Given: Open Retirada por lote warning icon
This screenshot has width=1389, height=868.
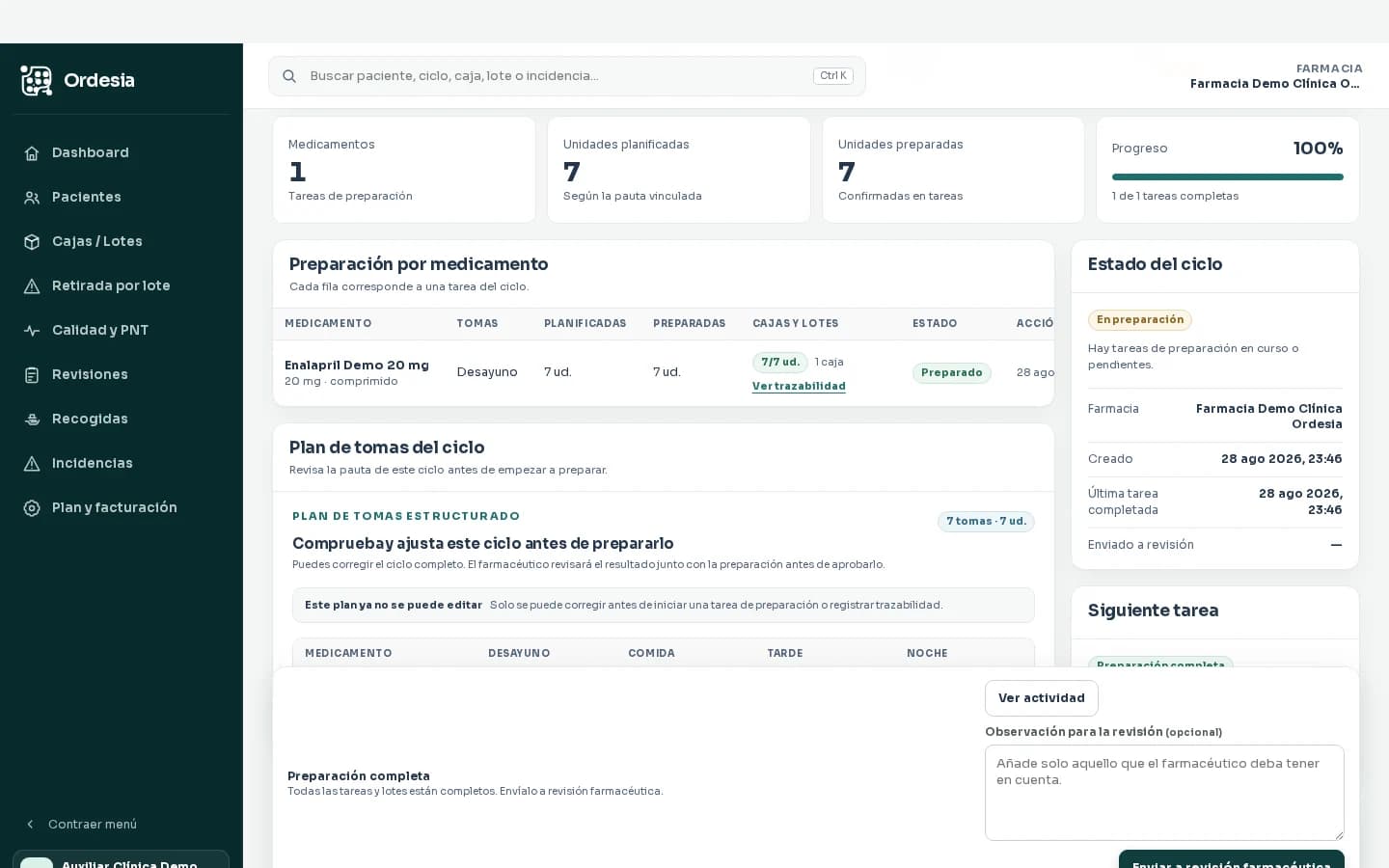Looking at the screenshot, I should pyautogui.click(x=32, y=286).
